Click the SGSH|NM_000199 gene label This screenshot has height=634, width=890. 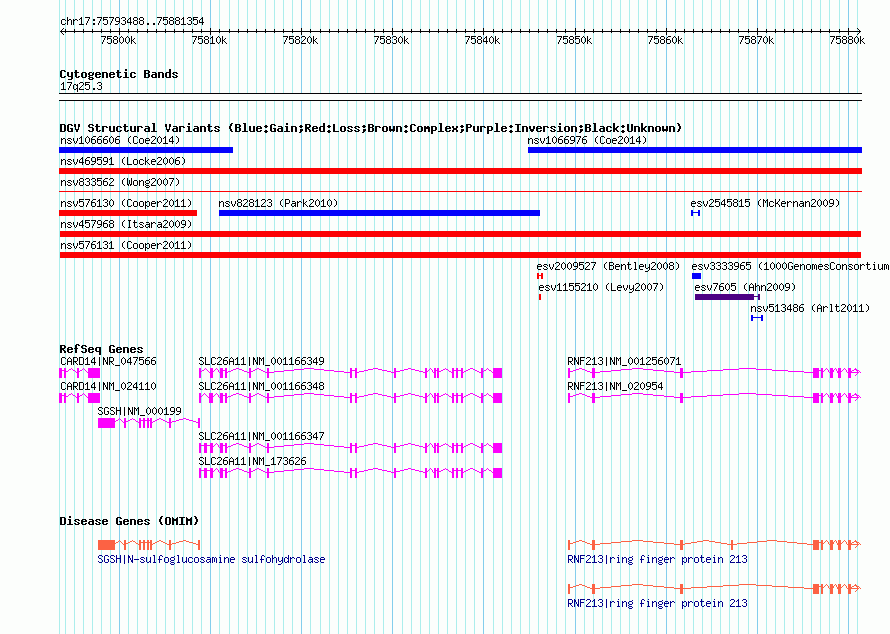140,411
